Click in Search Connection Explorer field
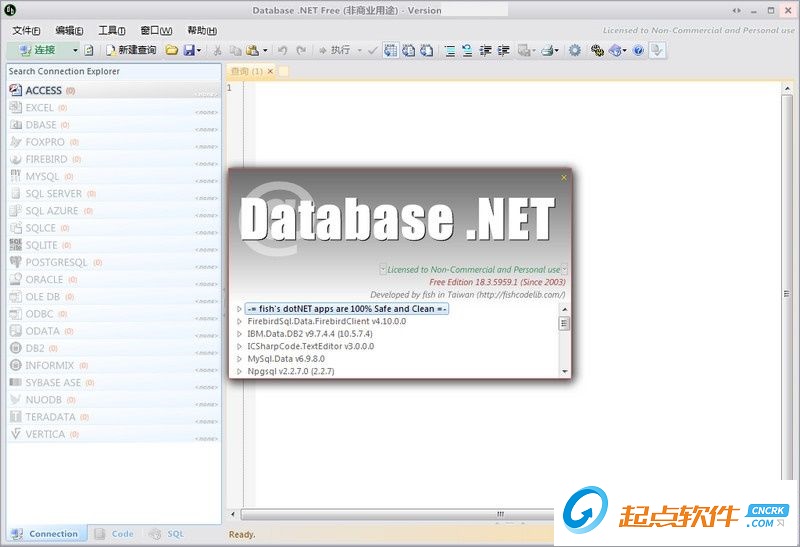Viewport: 800px width, 547px height. tap(114, 71)
